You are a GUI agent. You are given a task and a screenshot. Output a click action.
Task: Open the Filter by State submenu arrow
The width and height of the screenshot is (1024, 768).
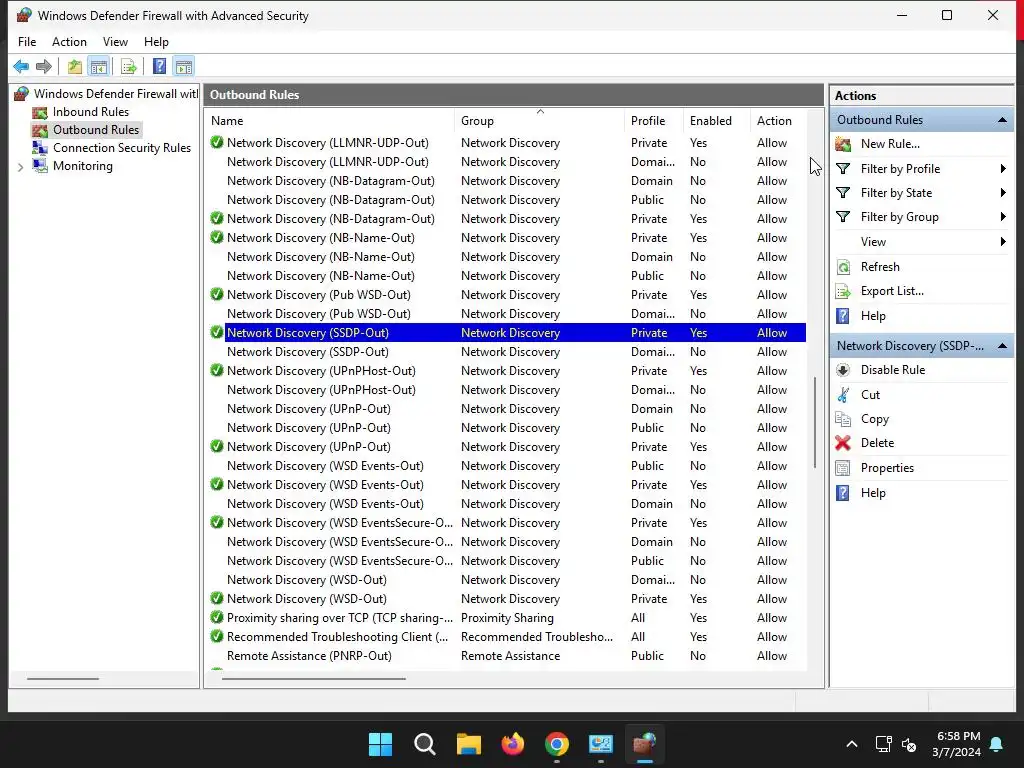1002,193
